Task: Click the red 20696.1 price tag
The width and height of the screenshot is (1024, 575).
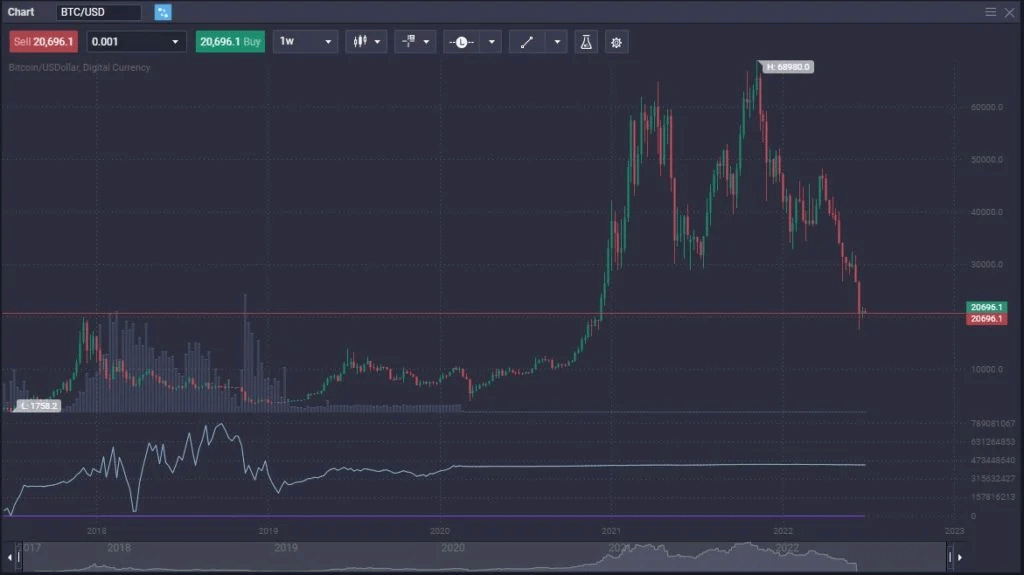Action: click(986, 319)
